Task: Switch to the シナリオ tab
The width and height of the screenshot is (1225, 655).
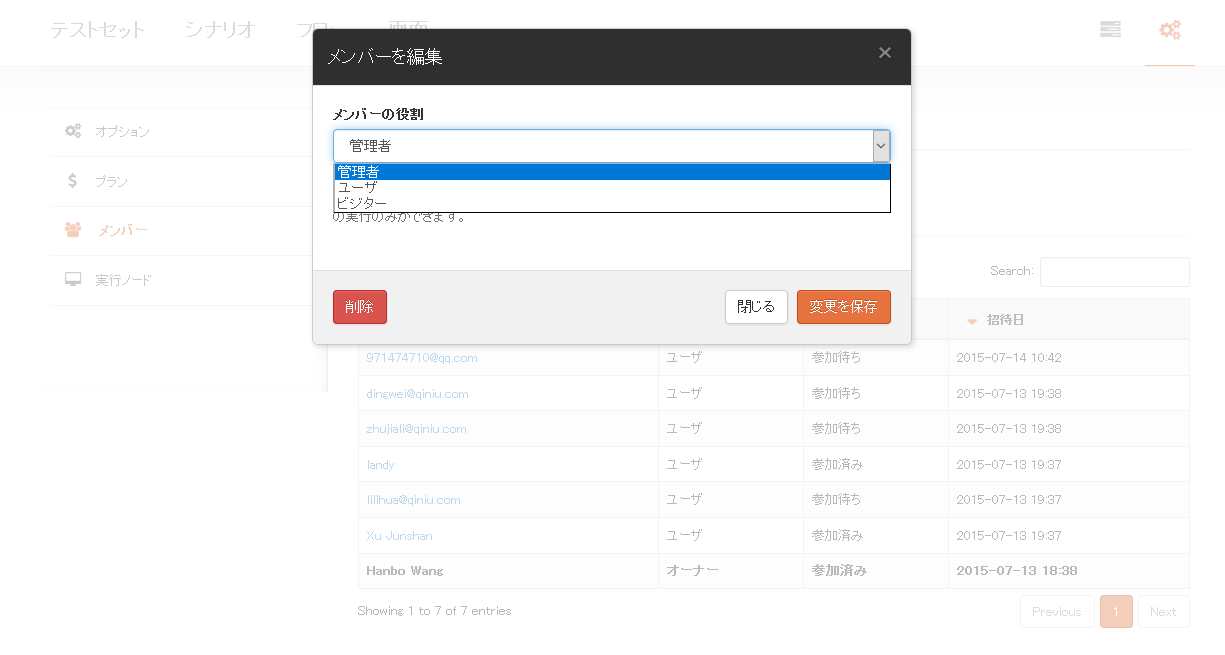Action: tap(220, 30)
